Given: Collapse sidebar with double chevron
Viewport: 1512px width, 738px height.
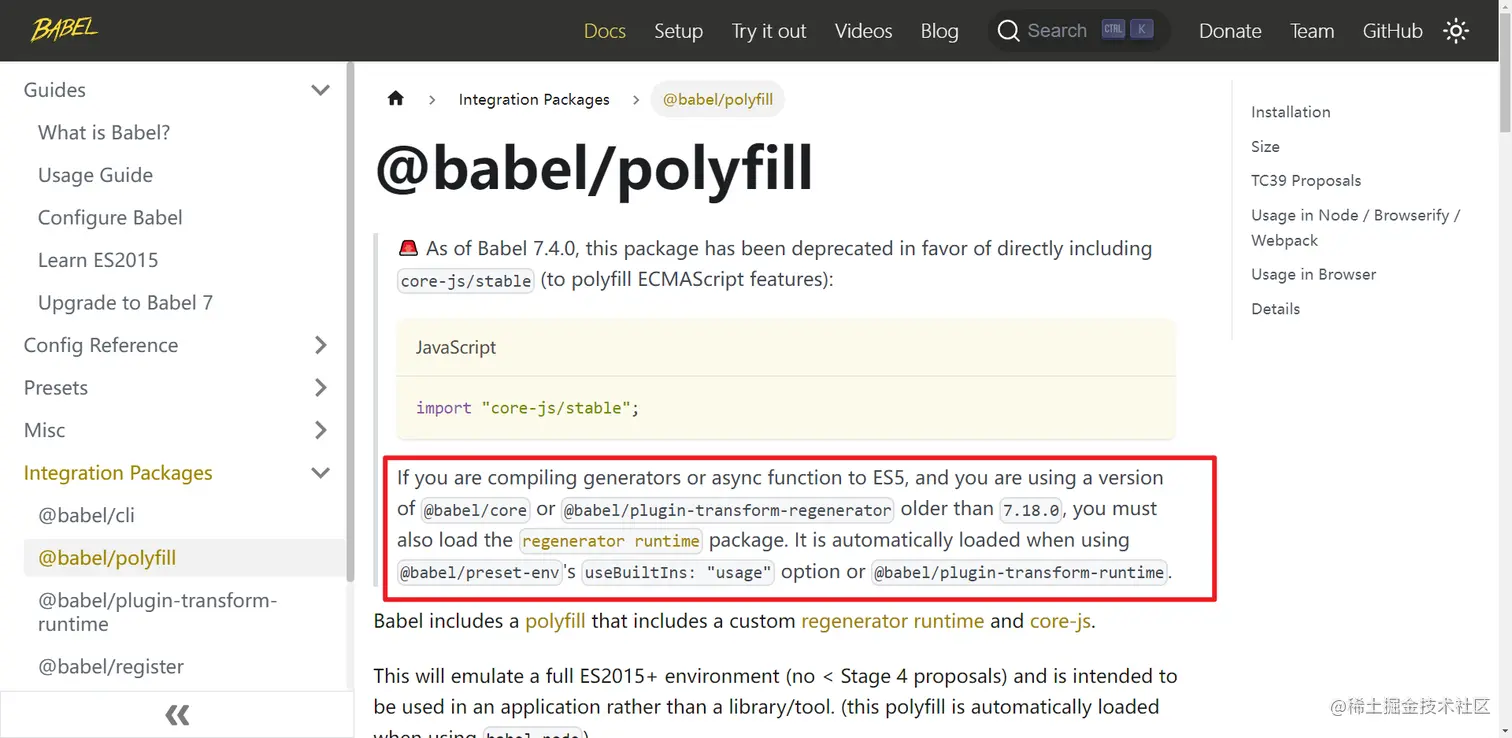Looking at the screenshot, I should 177,714.
